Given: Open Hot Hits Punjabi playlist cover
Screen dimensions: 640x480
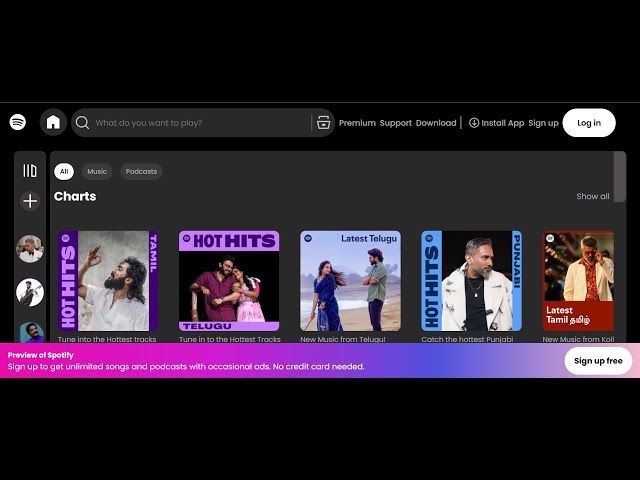Looking at the screenshot, I should point(471,281).
